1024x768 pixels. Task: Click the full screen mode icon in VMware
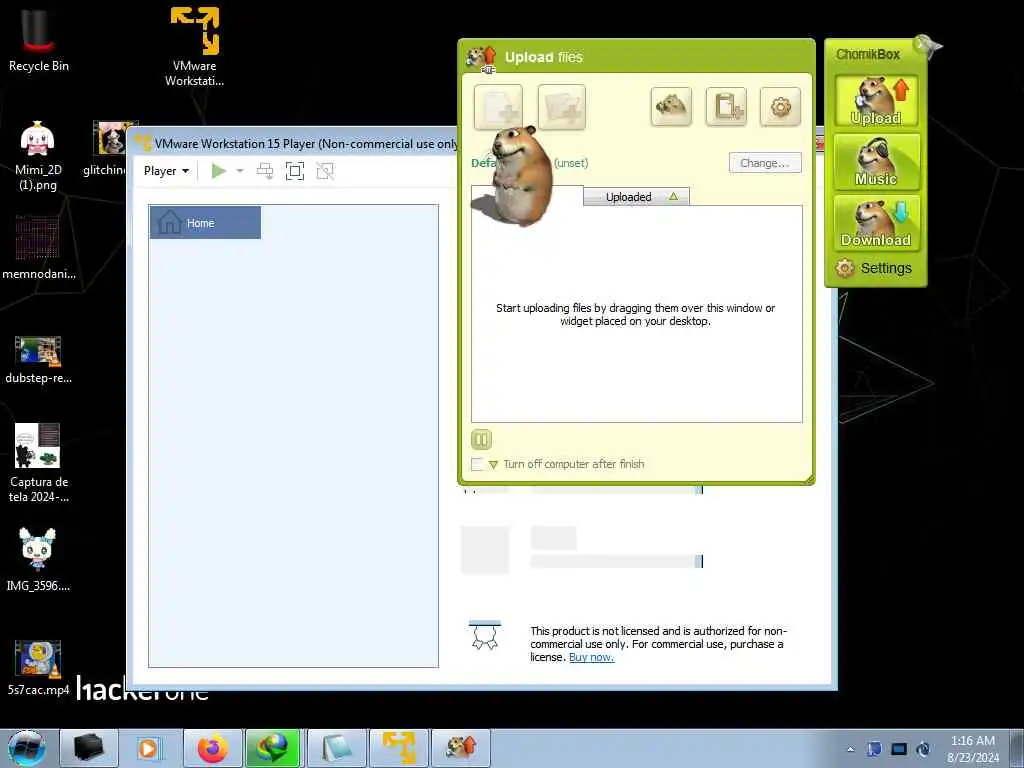tap(295, 171)
